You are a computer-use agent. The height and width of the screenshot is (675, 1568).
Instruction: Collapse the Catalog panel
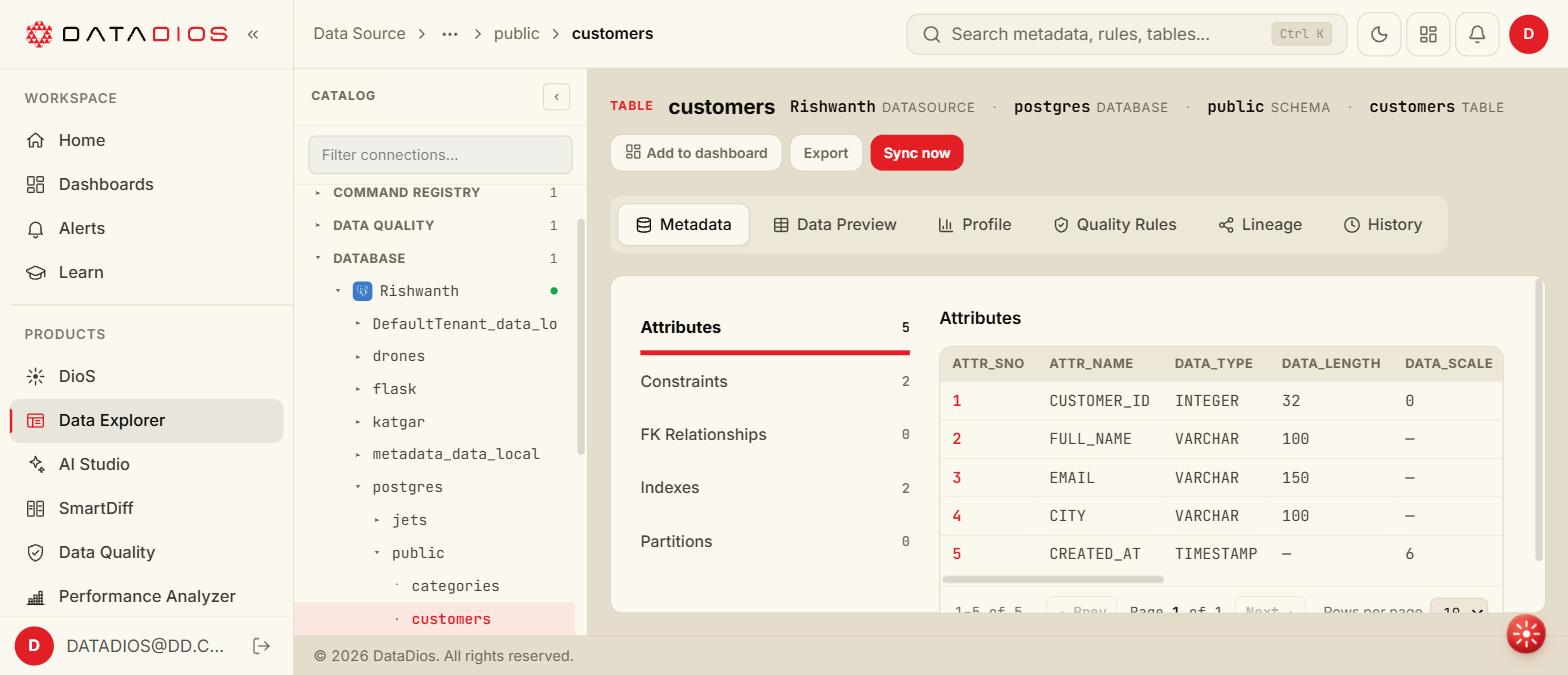(556, 96)
